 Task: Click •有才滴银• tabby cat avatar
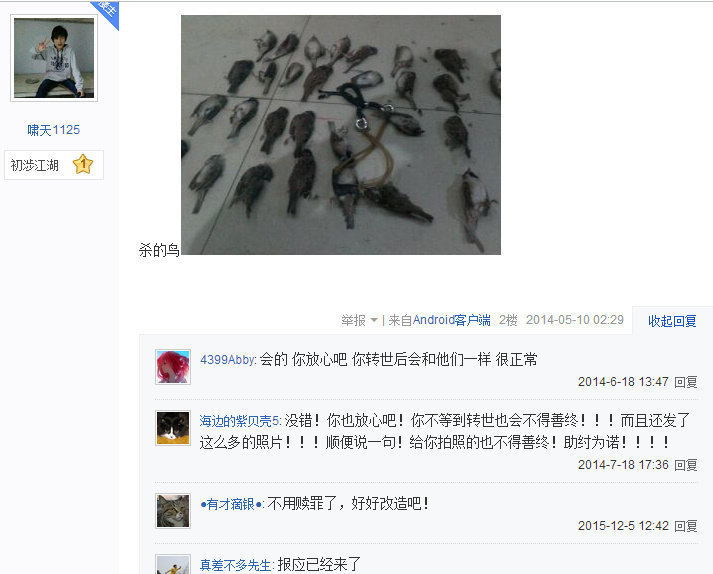[173, 511]
